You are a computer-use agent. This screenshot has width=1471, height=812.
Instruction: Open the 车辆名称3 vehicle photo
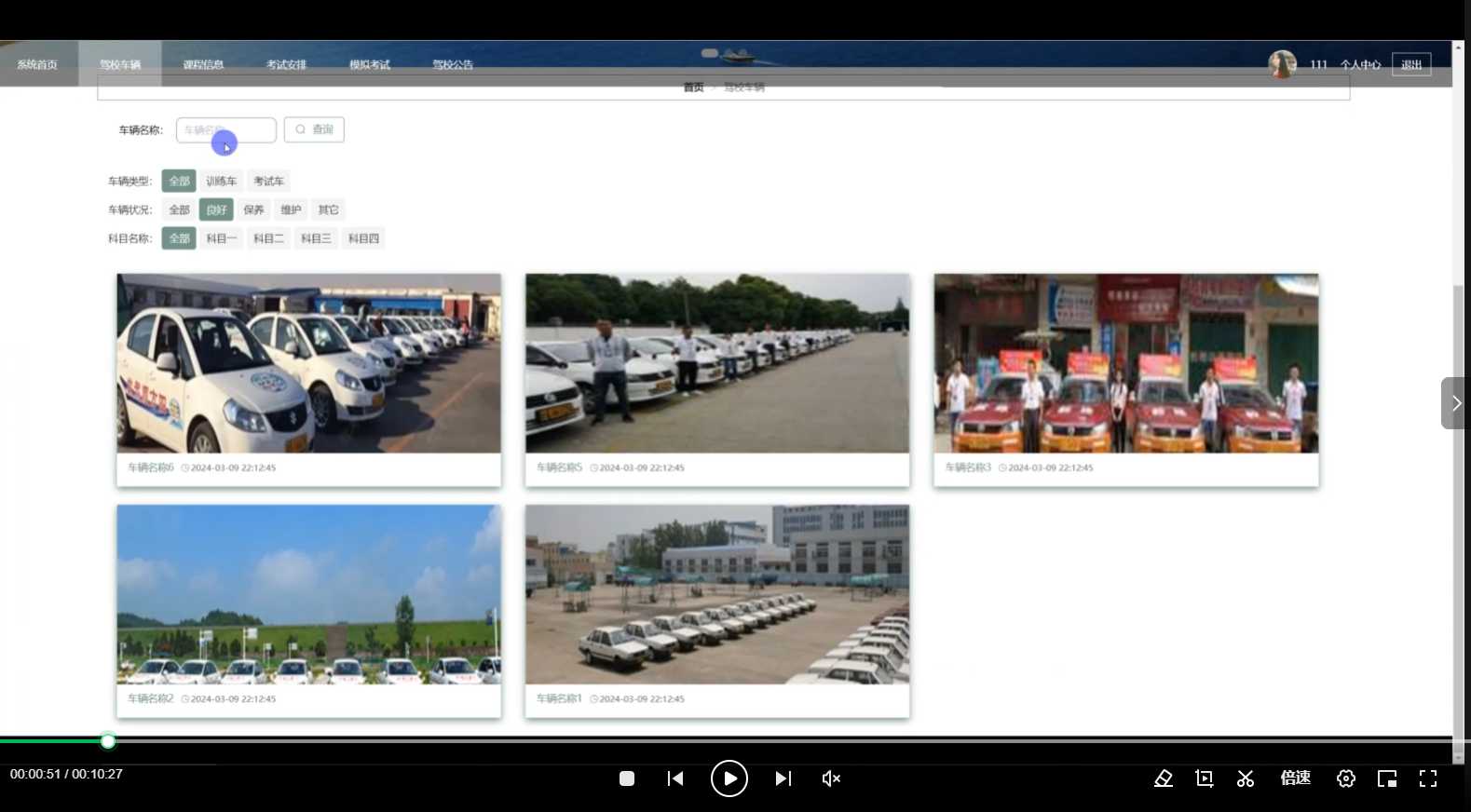pyautogui.click(x=1126, y=363)
